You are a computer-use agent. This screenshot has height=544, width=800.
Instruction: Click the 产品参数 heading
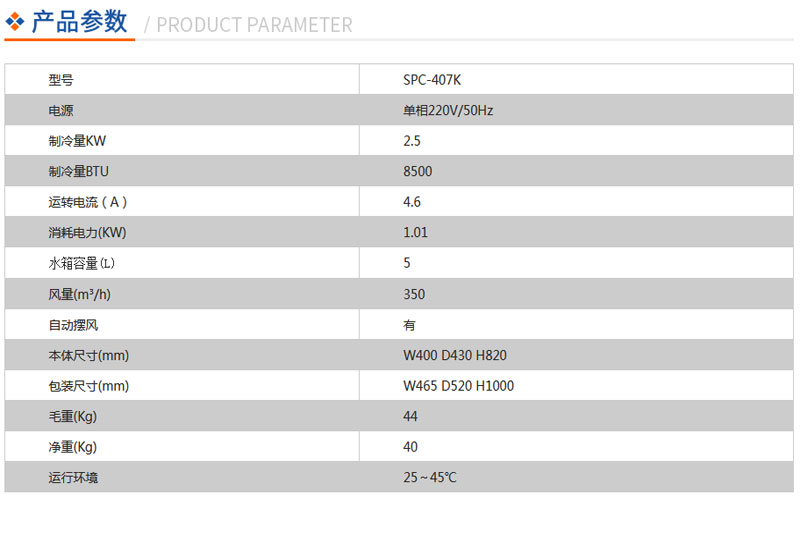tap(79, 22)
